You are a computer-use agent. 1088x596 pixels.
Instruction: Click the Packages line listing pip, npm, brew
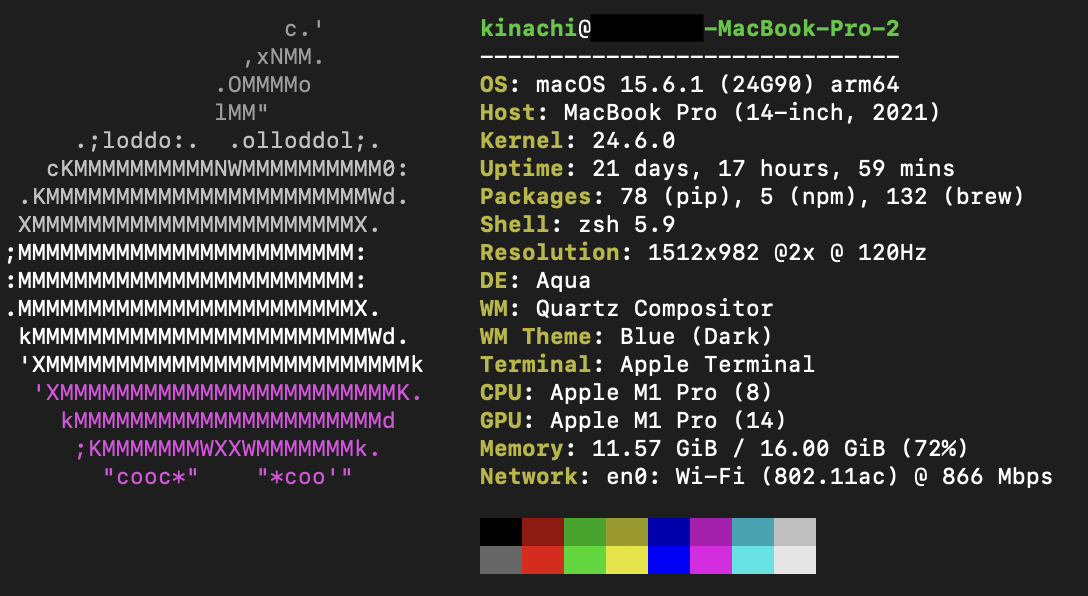752,196
